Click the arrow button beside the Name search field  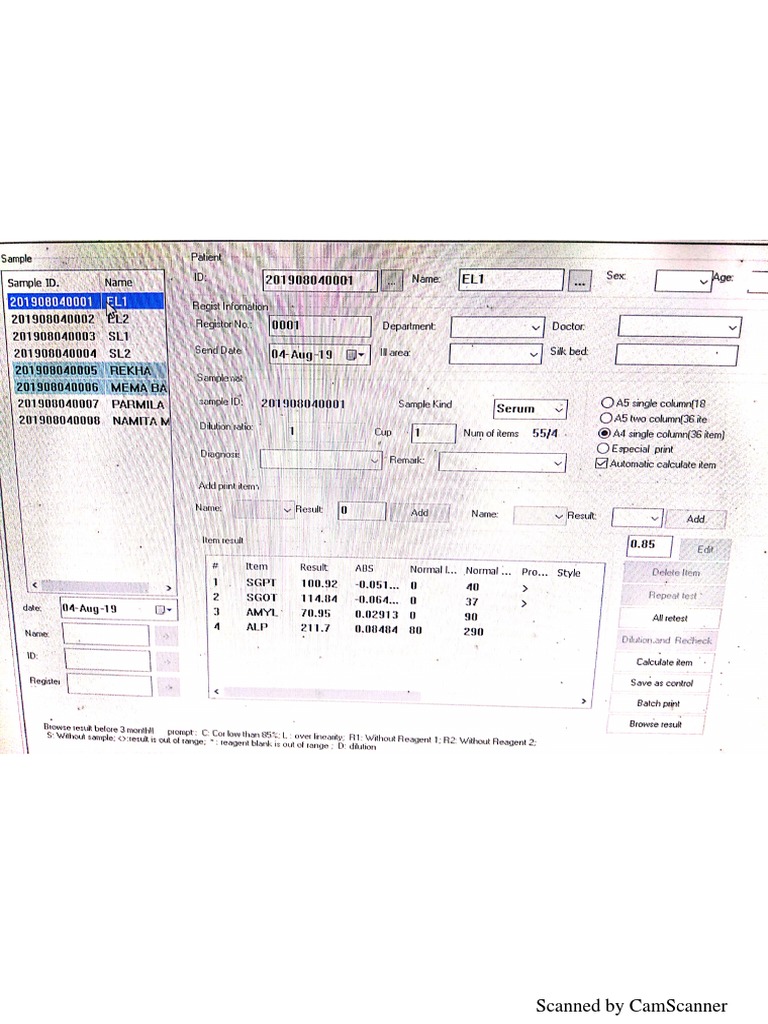tap(167, 635)
